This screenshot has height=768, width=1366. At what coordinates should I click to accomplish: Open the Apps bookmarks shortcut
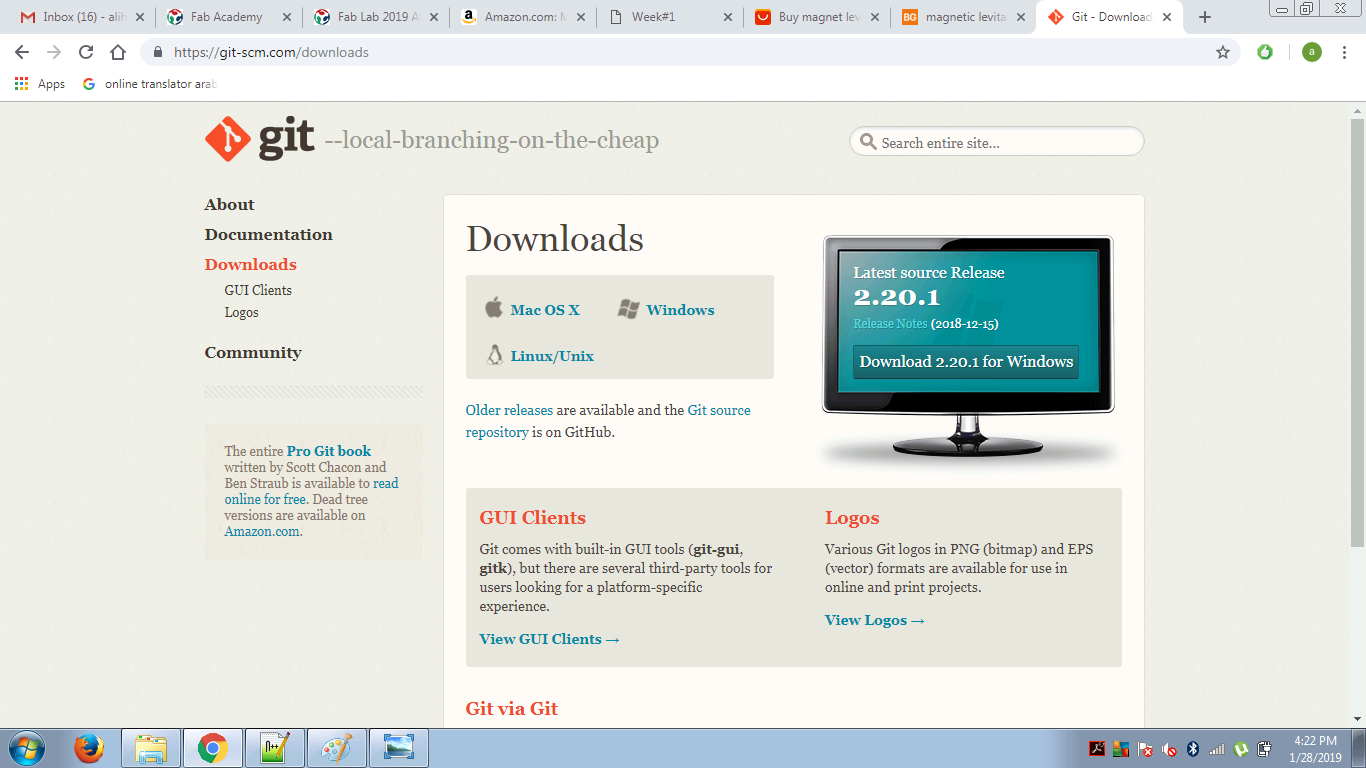tap(40, 84)
